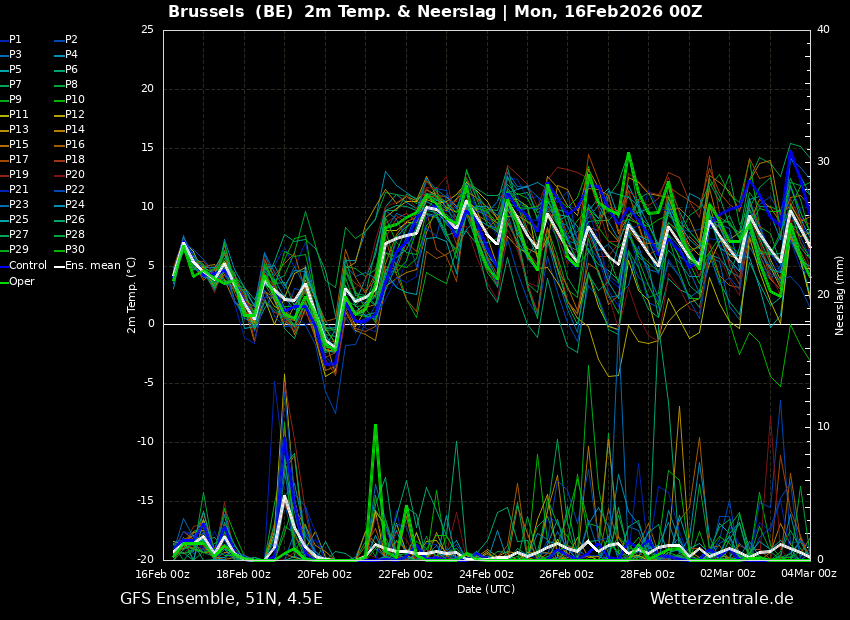Screen dimensions: 850x620
Task: Click the '2m Temp. (°C)' axis label
Action: pos(132,295)
